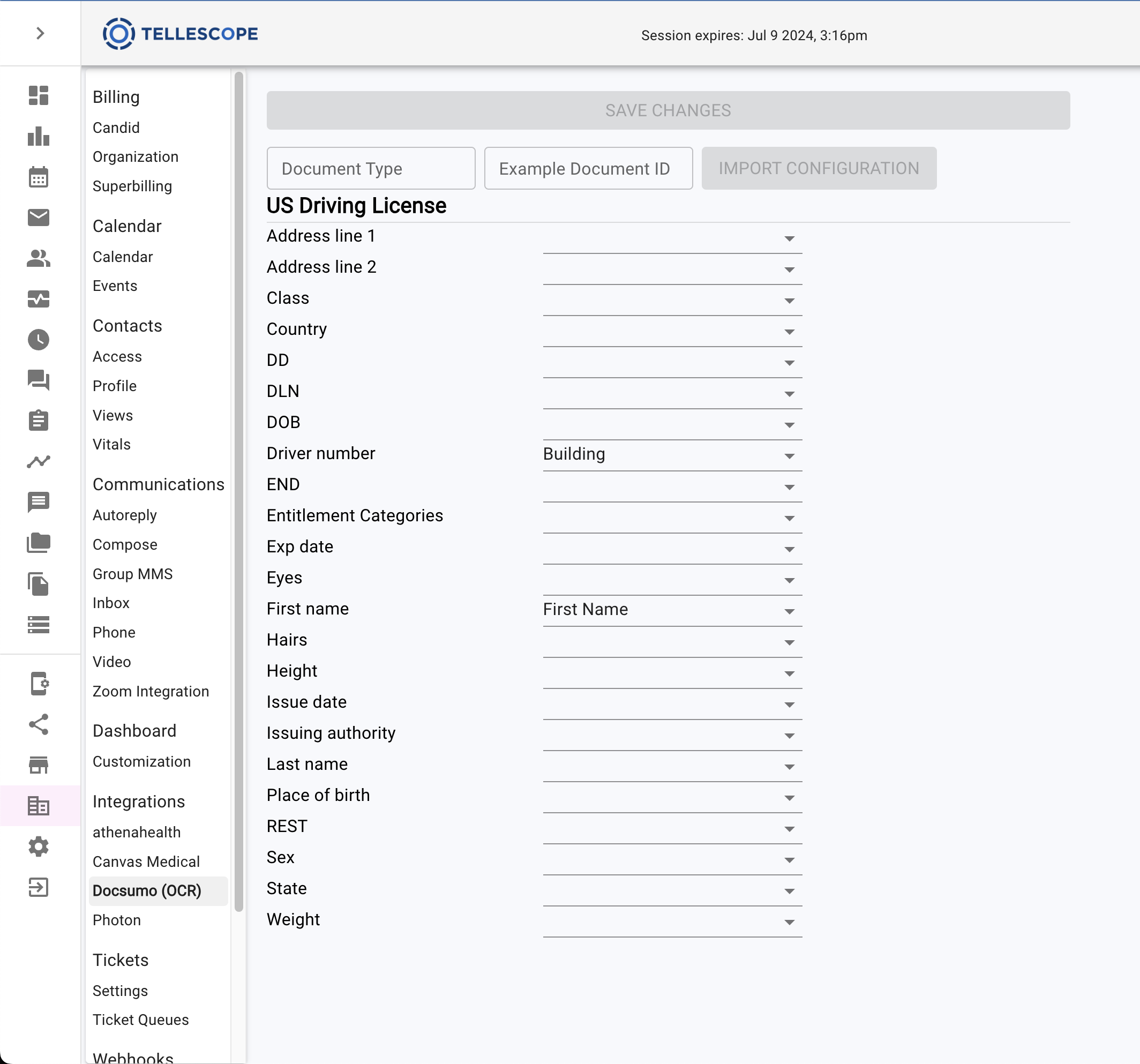Viewport: 1140px width, 1064px height.
Task: Open the trend line journeys icon
Action: coord(39,461)
